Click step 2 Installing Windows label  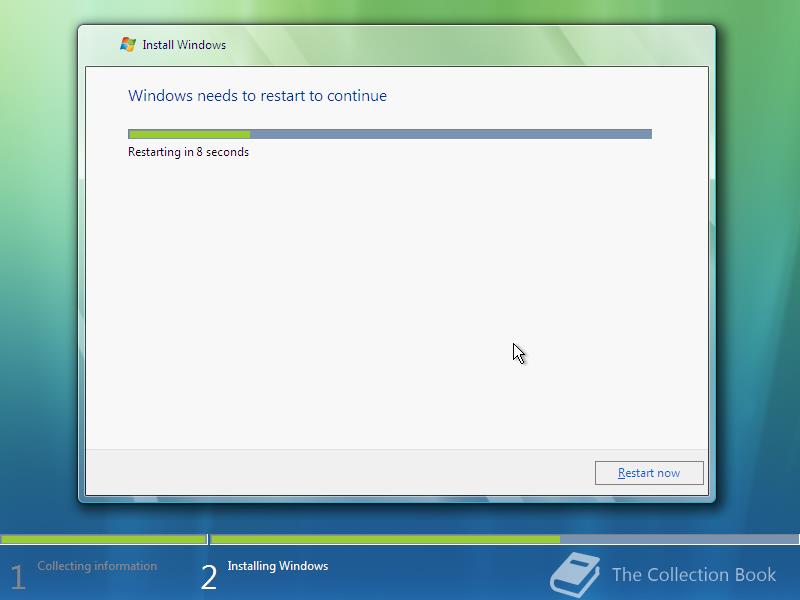coord(278,566)
